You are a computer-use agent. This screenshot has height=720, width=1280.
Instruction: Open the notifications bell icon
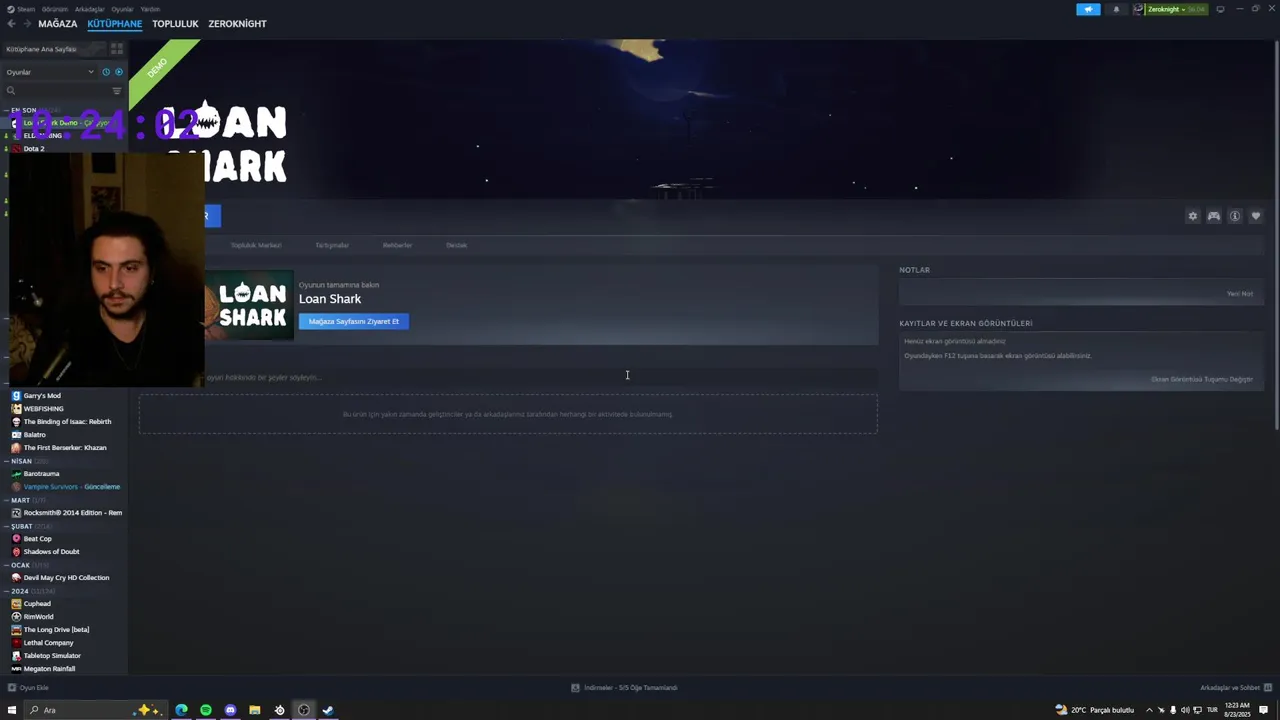[1116, 9]
